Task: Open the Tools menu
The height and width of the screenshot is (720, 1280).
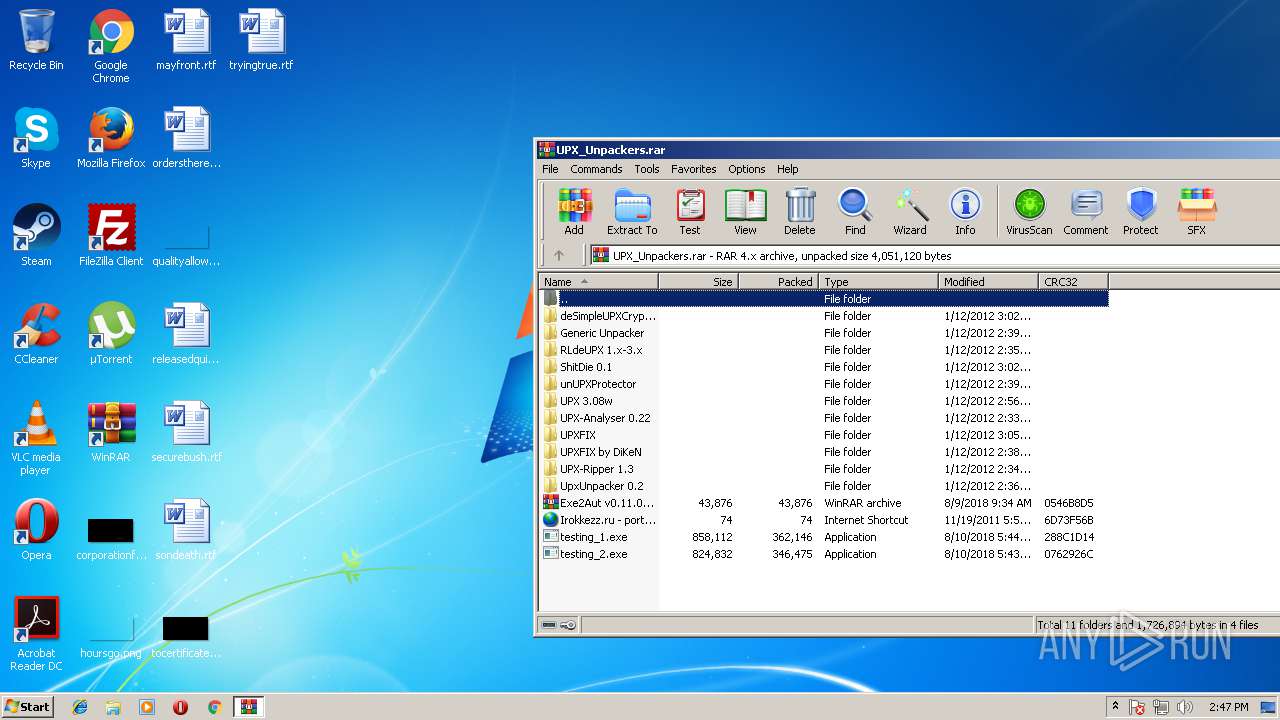Action: click(647, 169)
